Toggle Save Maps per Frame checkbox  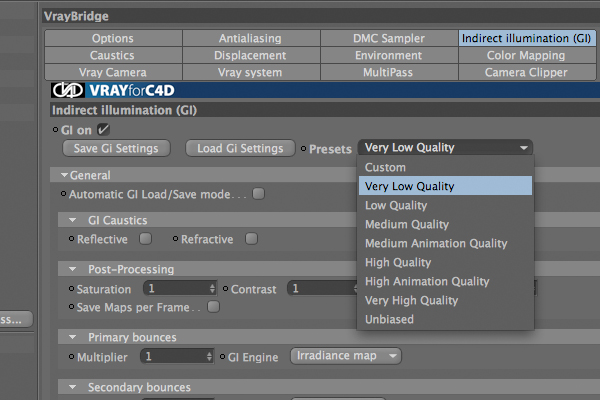pos(214,307)
